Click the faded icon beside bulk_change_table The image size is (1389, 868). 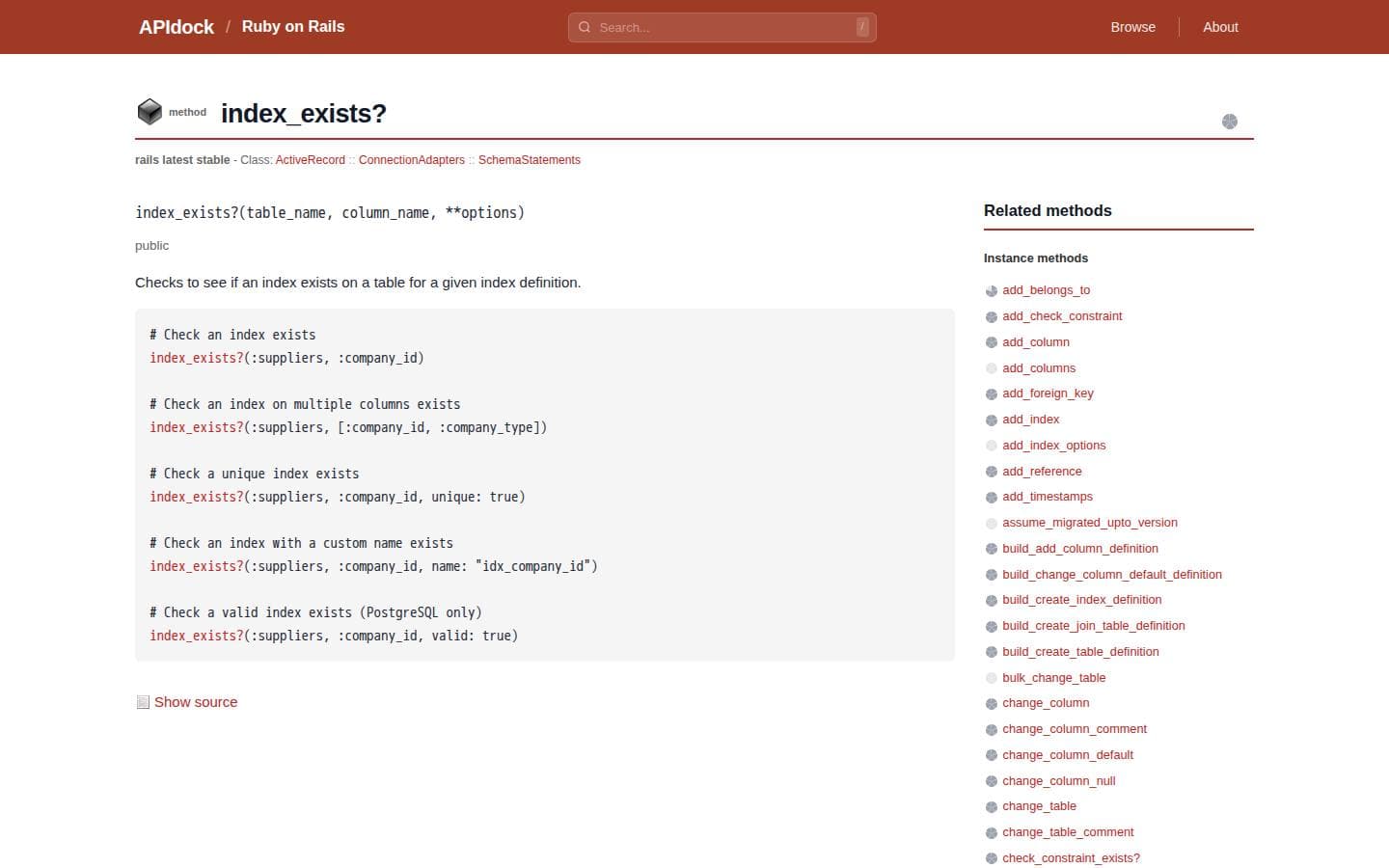point(992,678)
